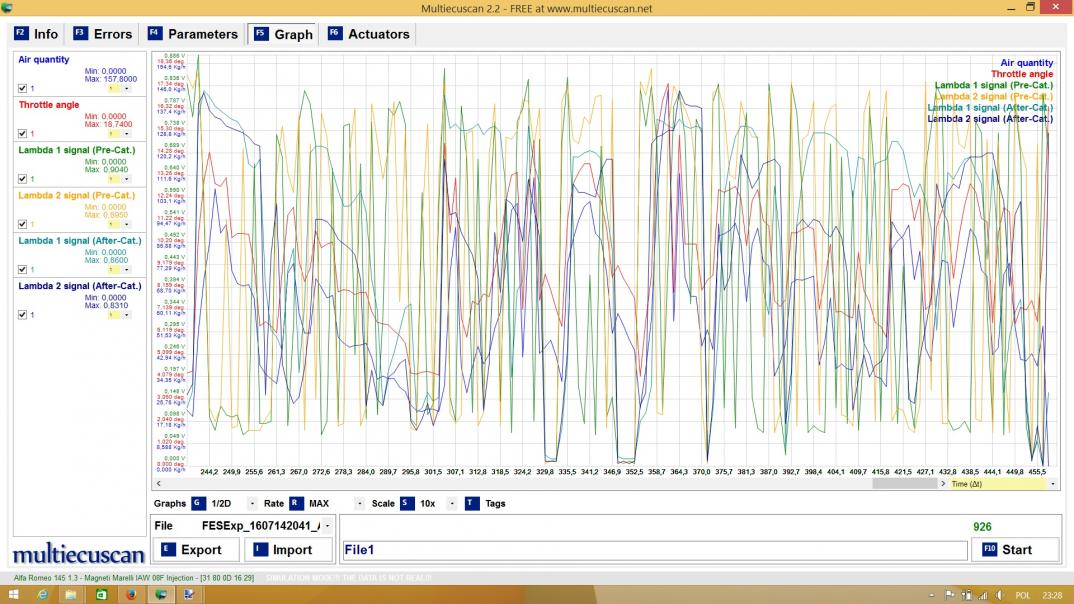
Task: Click the Lambda 1 signal (Pre-Cat.) legend label
Action: (x=993, y=85)
